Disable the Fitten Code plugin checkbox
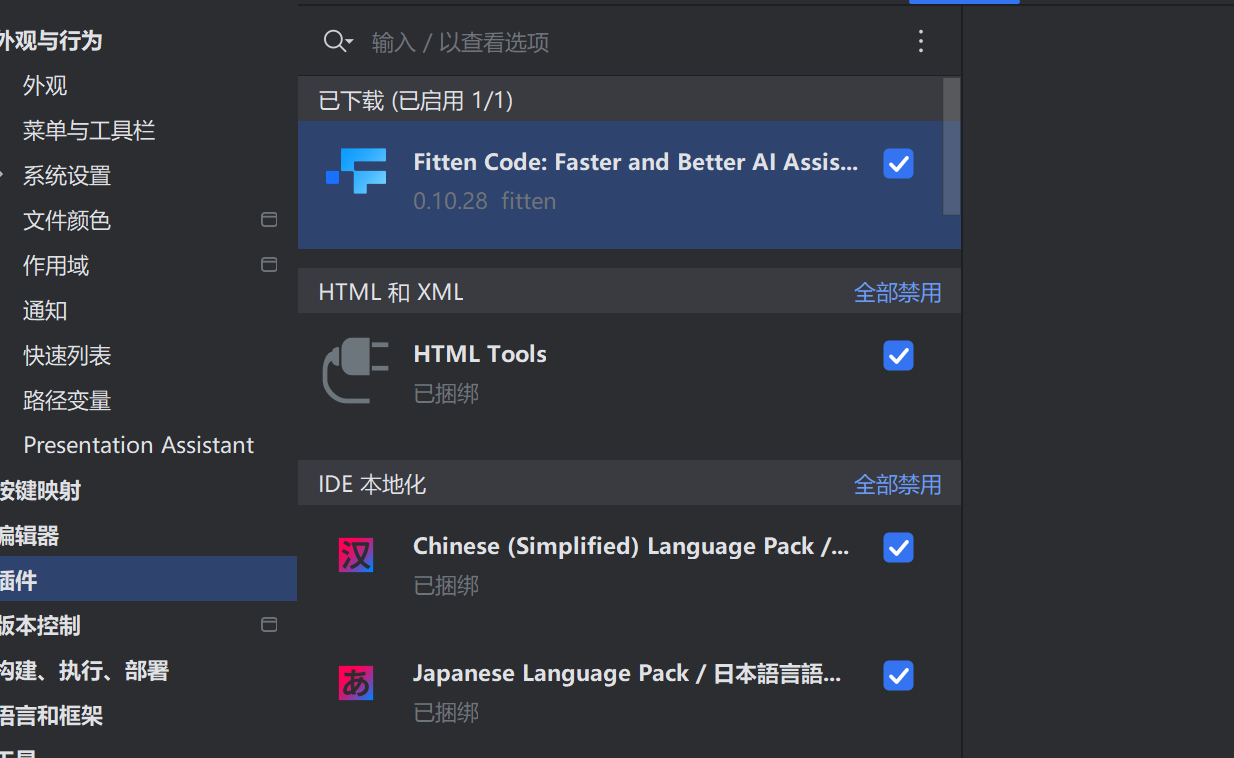 point(898,164)
